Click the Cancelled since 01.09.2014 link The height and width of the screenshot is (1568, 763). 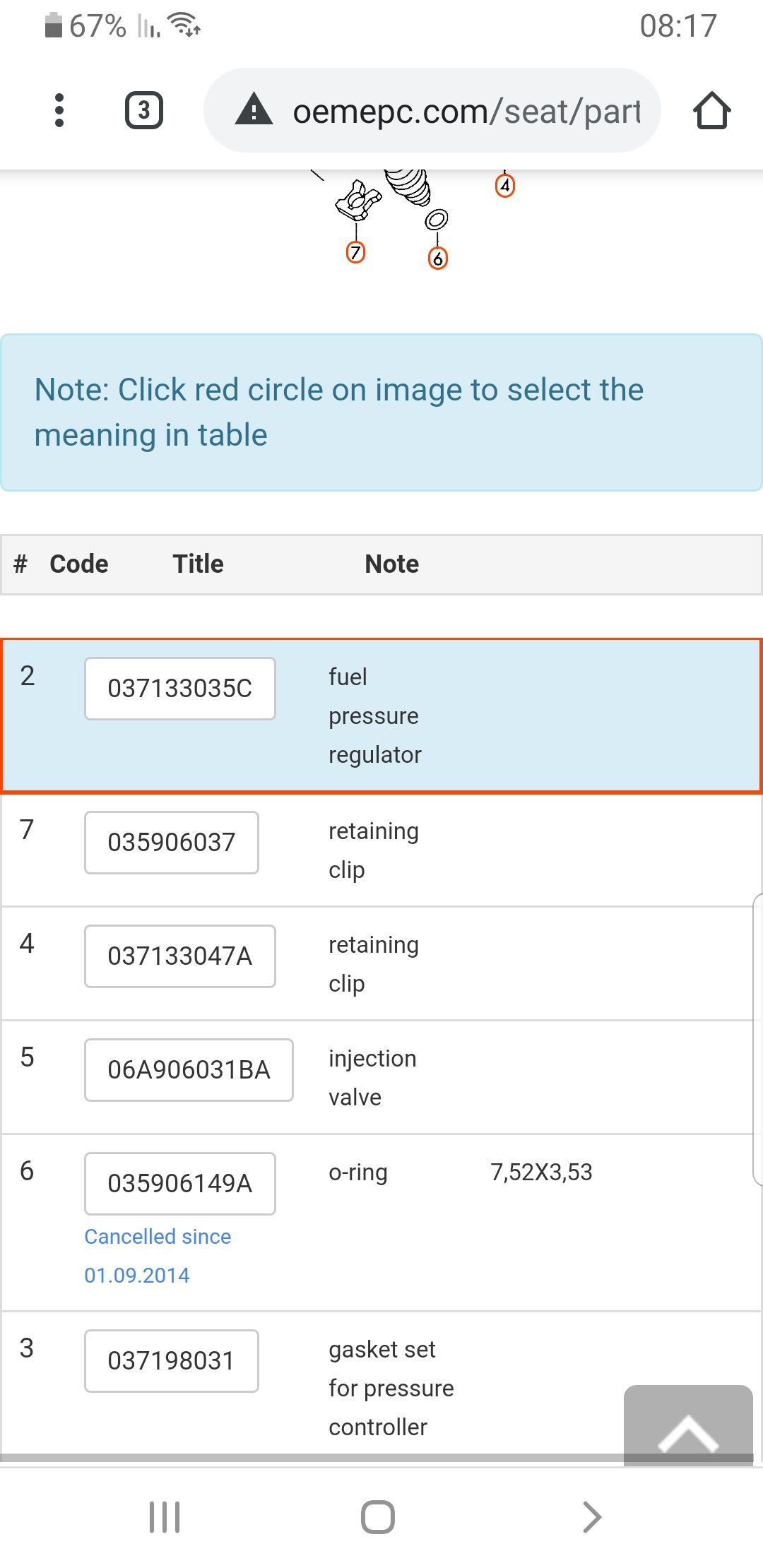point(158,1256)
